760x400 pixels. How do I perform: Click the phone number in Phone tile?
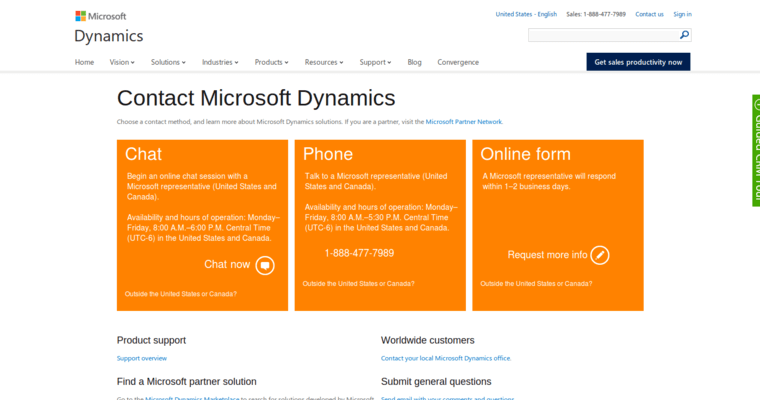pyautogui.click(x=359, y=253)
